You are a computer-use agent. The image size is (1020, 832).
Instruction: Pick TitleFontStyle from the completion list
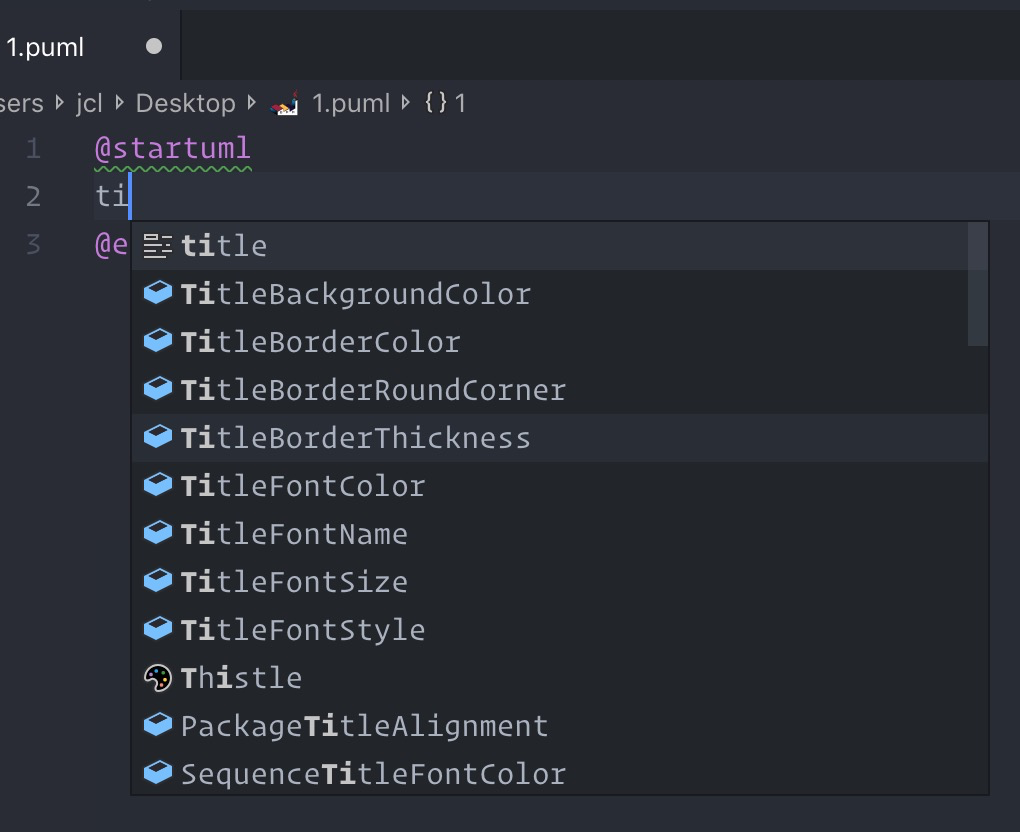(x=301, y=629)
